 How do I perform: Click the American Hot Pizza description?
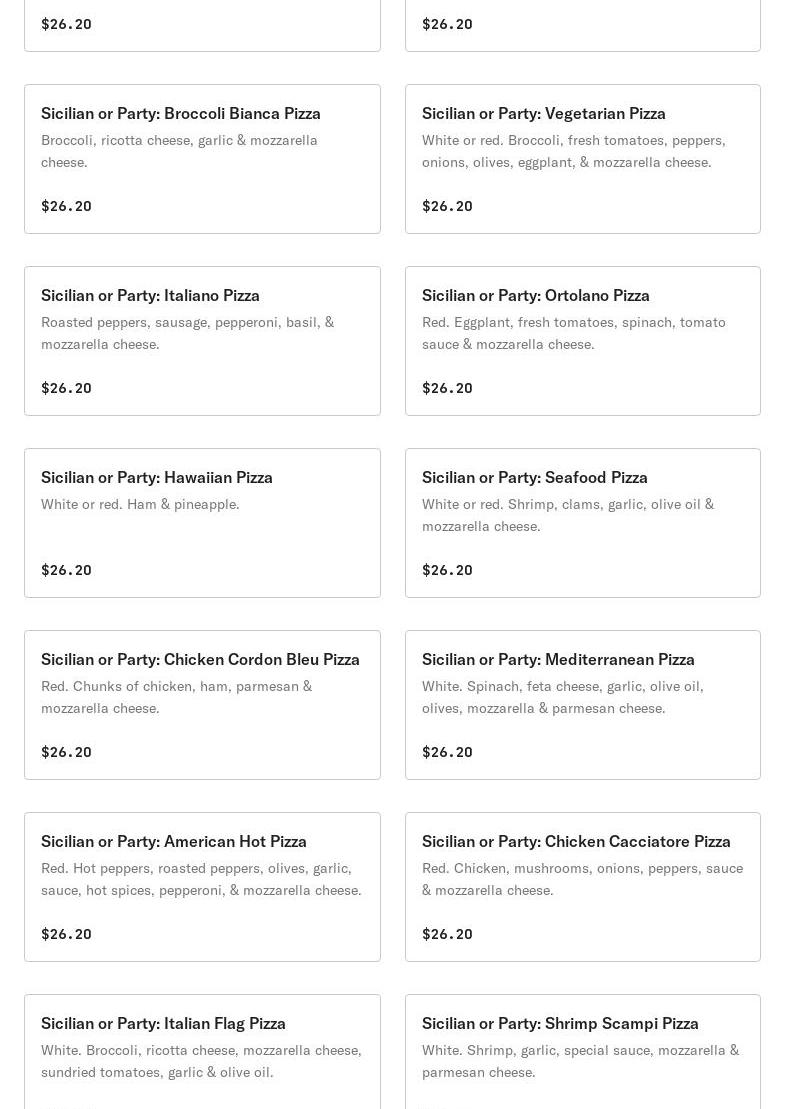[x=201, y=879]
